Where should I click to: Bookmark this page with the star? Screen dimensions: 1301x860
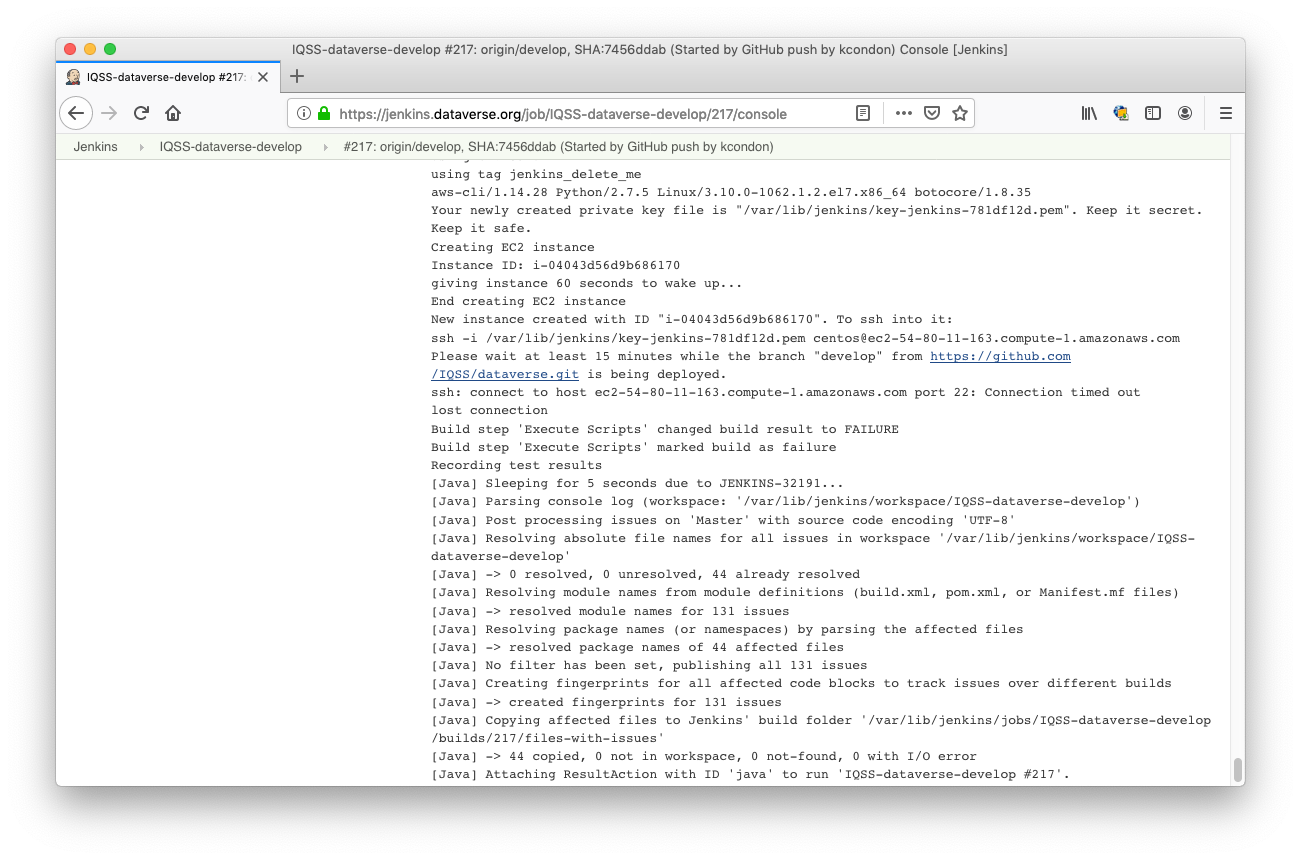(x=958, y=113)
